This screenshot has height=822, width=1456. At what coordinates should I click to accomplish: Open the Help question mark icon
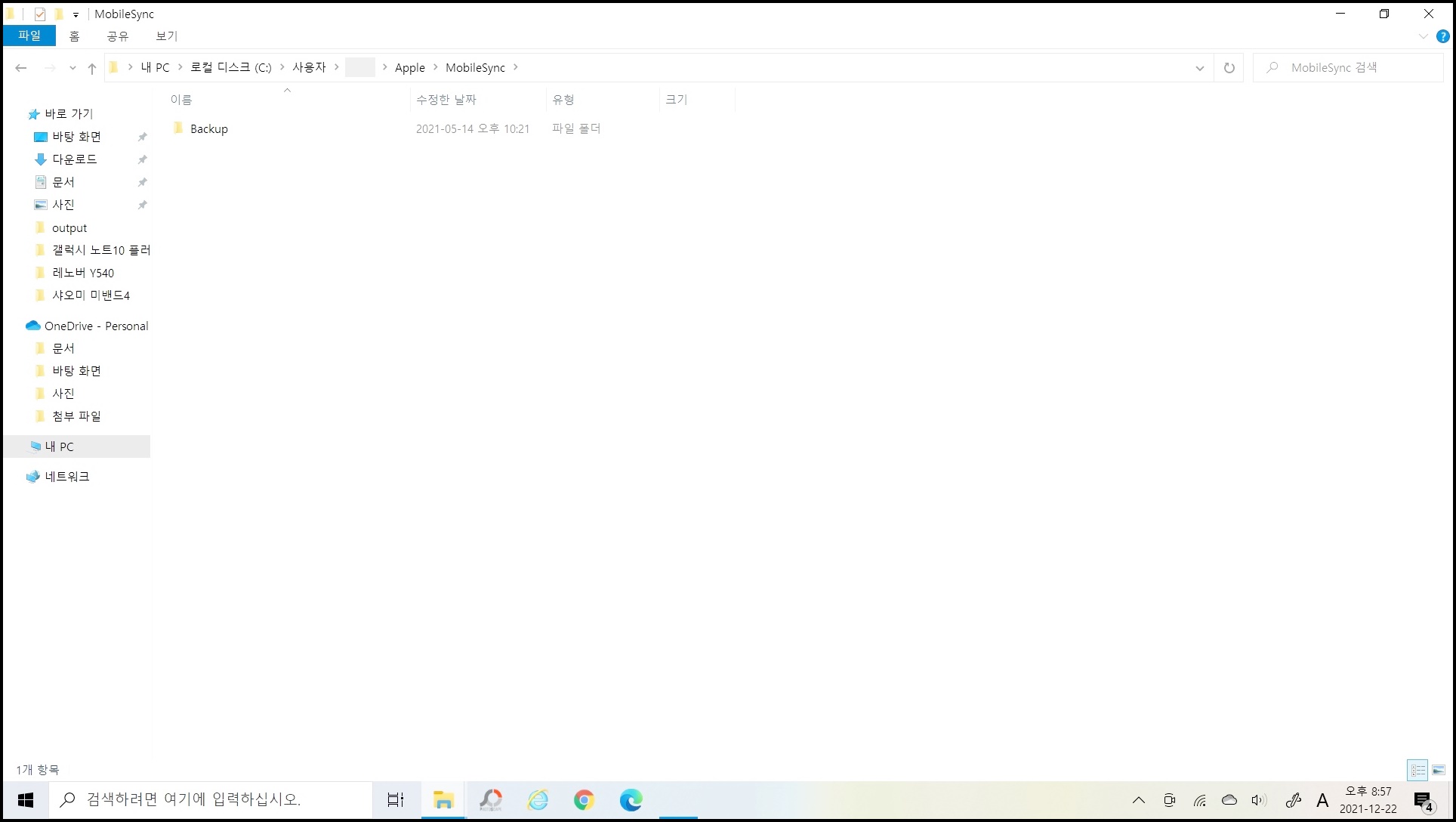tap(1442, 36)
